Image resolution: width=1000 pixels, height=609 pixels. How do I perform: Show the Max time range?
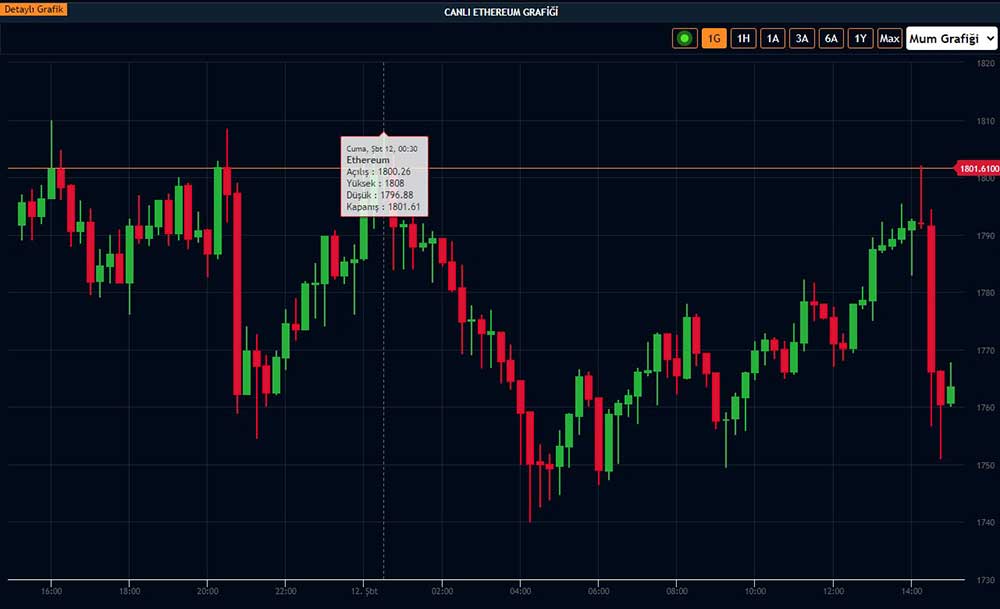(889, 38)
